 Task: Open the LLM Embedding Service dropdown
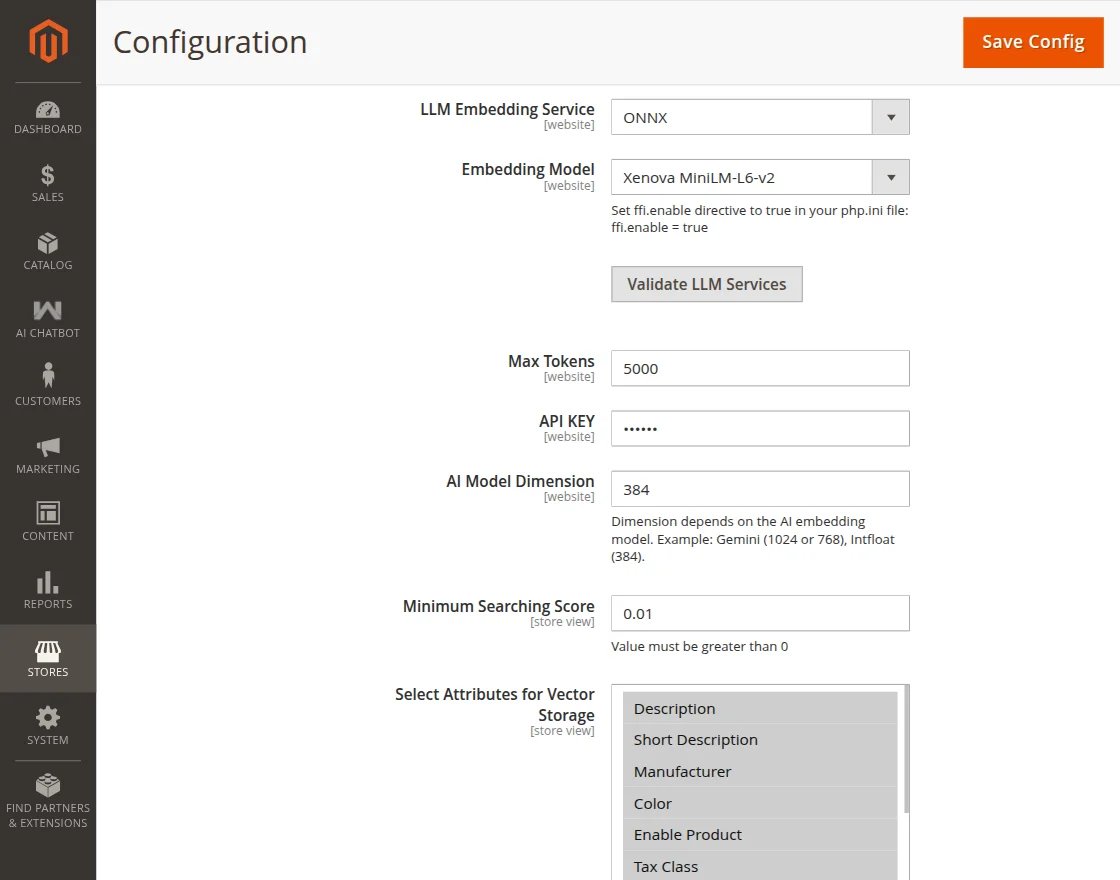(889, 116)
